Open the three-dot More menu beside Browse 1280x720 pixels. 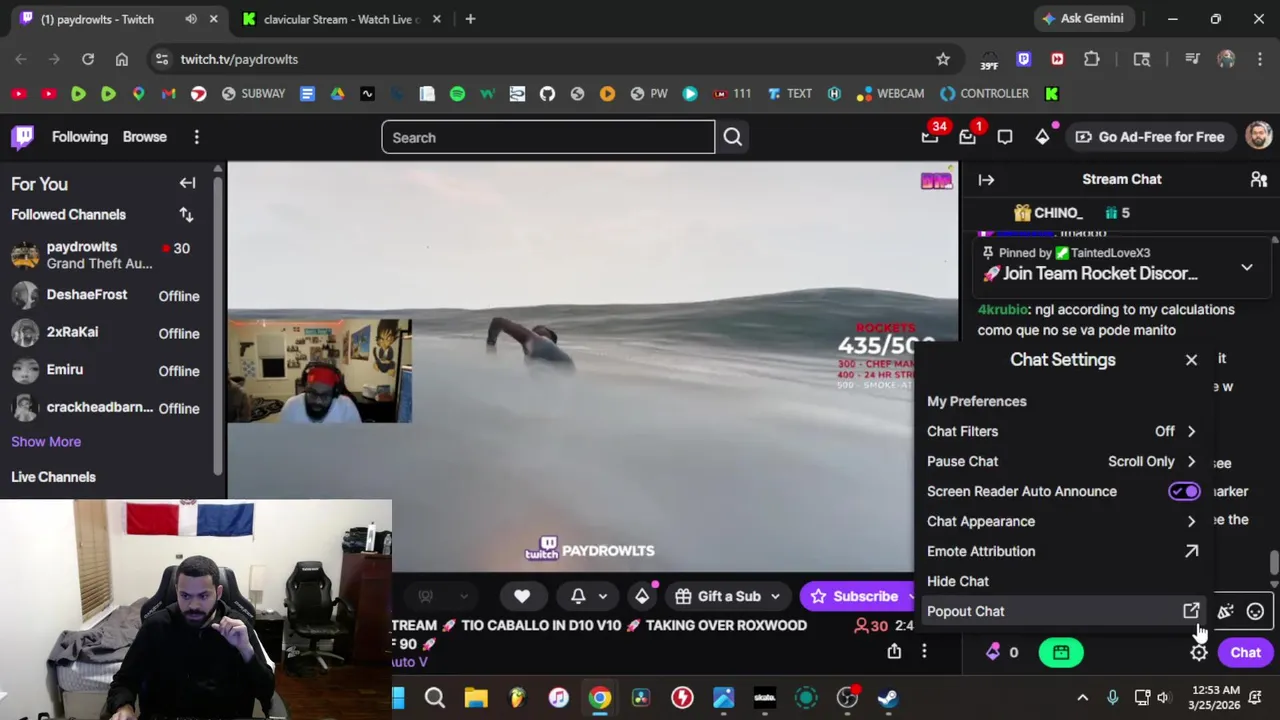(197, 137)
